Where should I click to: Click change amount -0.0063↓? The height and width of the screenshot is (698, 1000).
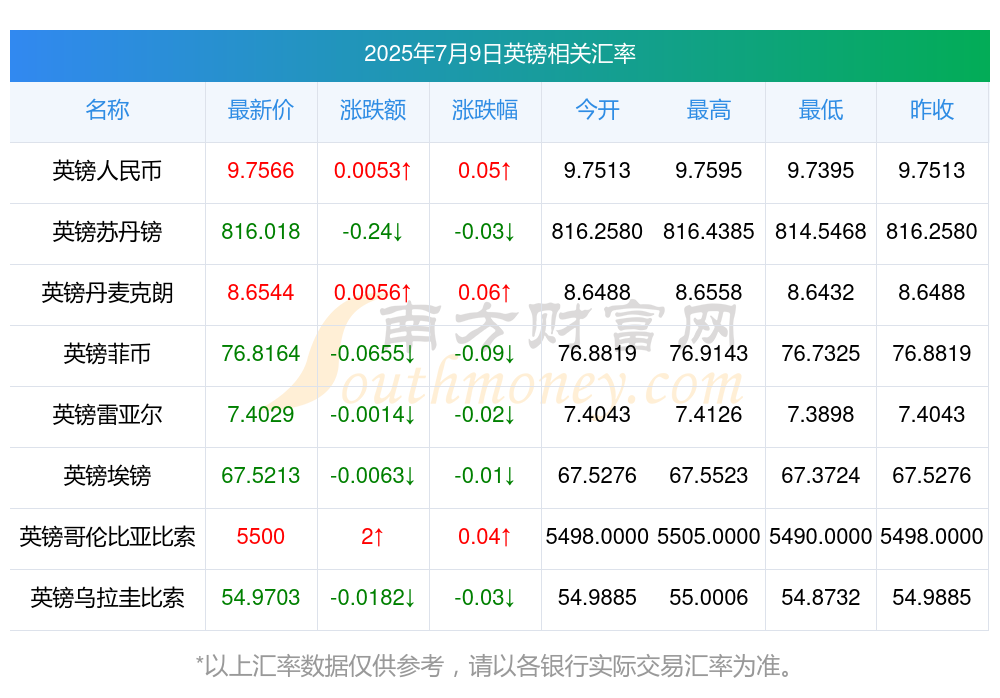(373, 476)
